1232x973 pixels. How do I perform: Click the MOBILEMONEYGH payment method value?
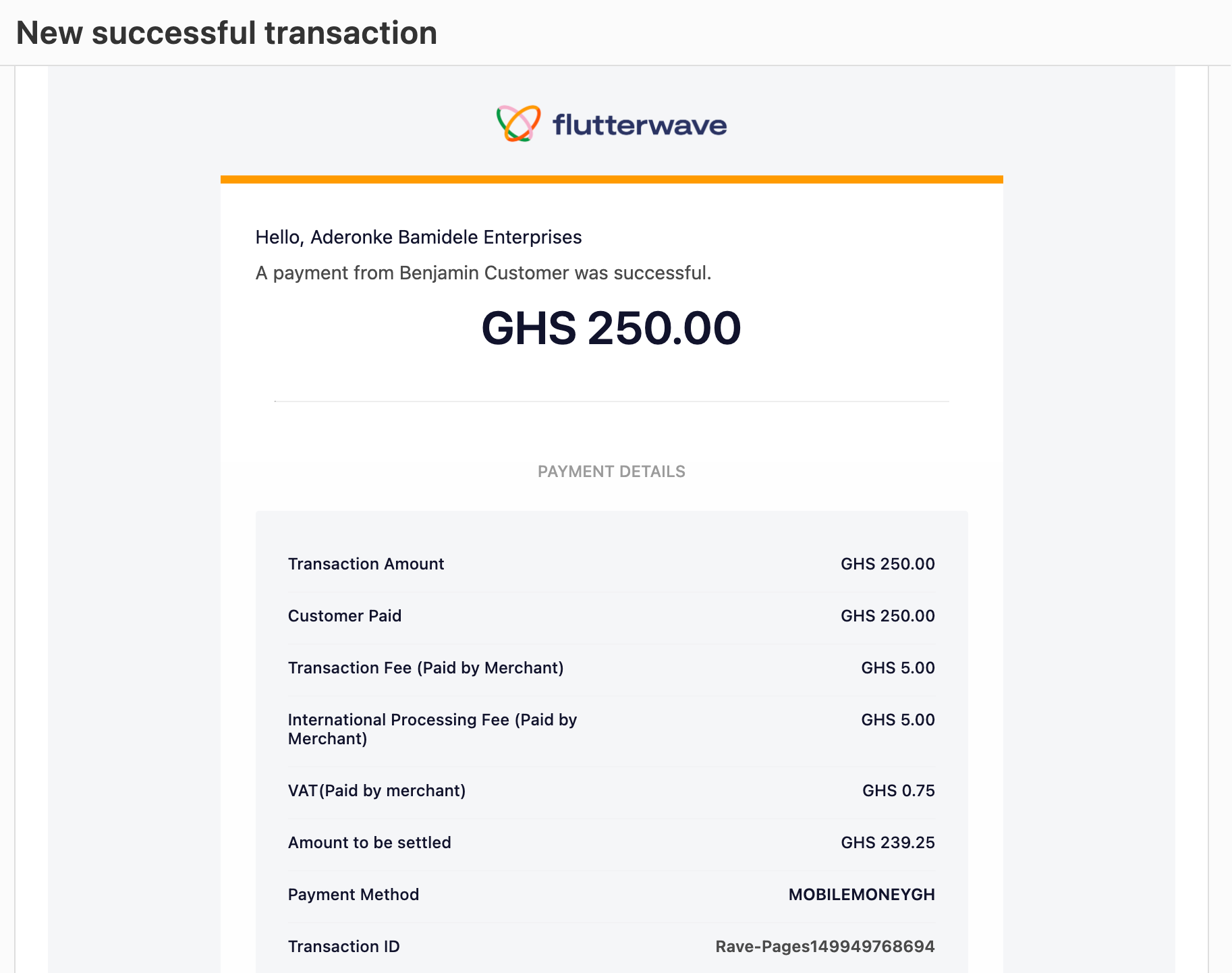(x=862, y=895)
